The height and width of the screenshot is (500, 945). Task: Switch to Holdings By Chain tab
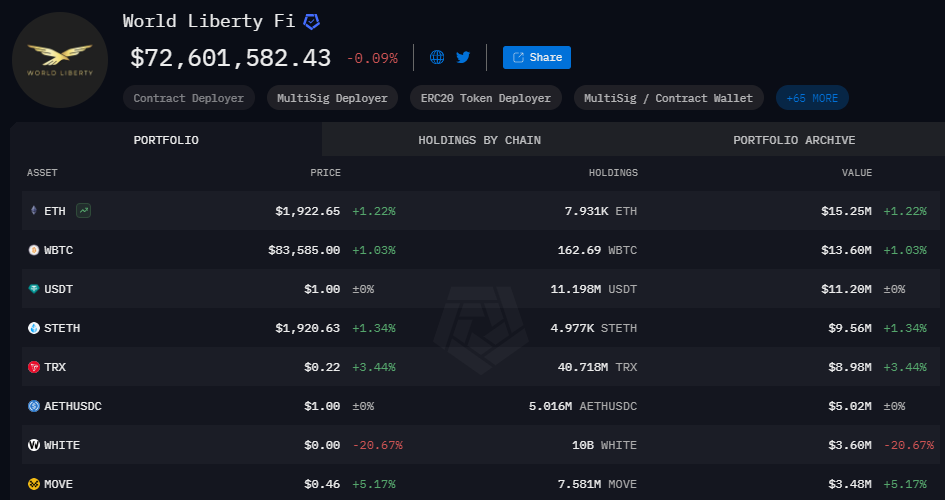479,140
